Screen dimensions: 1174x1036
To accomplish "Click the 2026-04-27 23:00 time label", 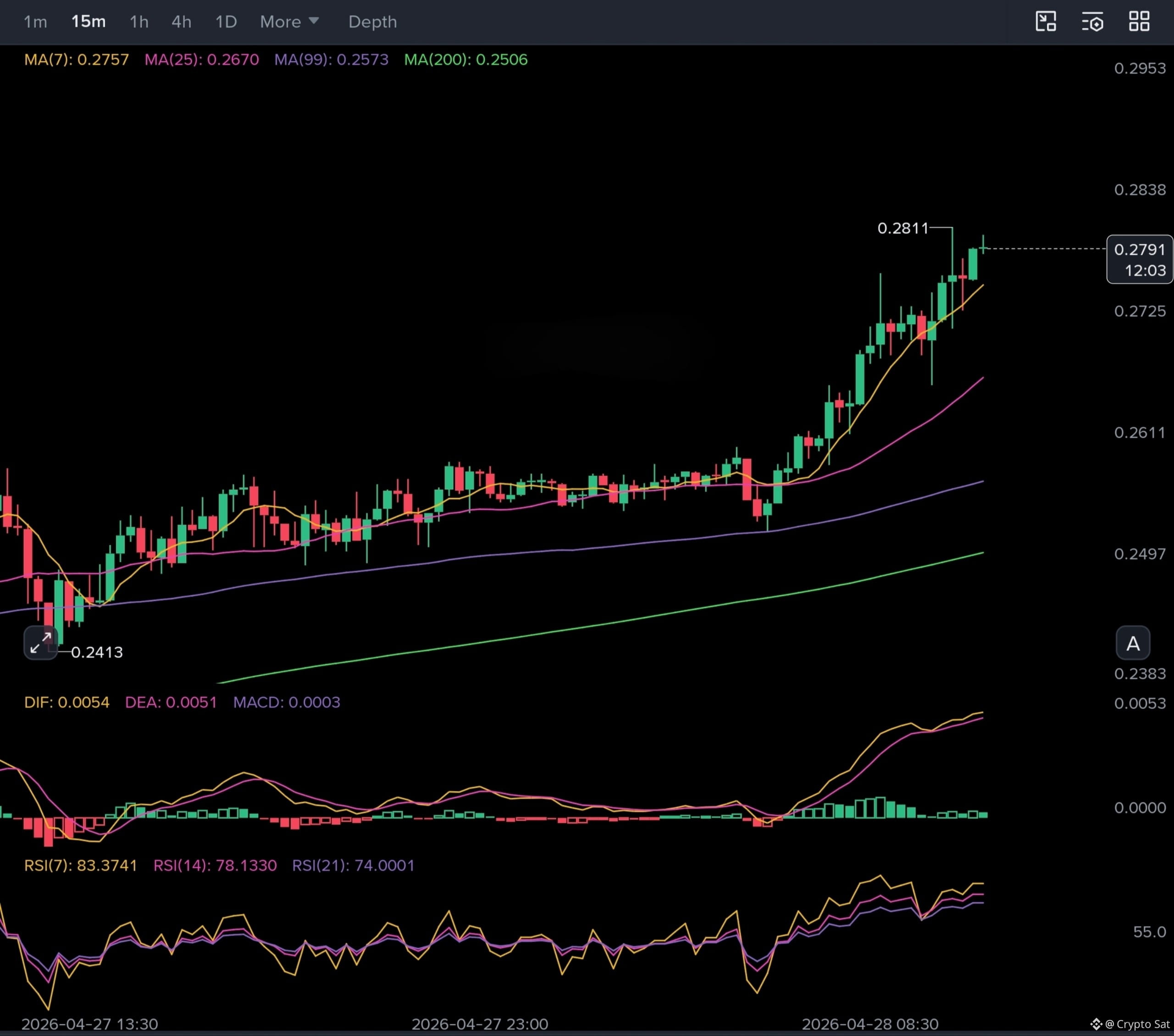I will tap(480, 1024).
